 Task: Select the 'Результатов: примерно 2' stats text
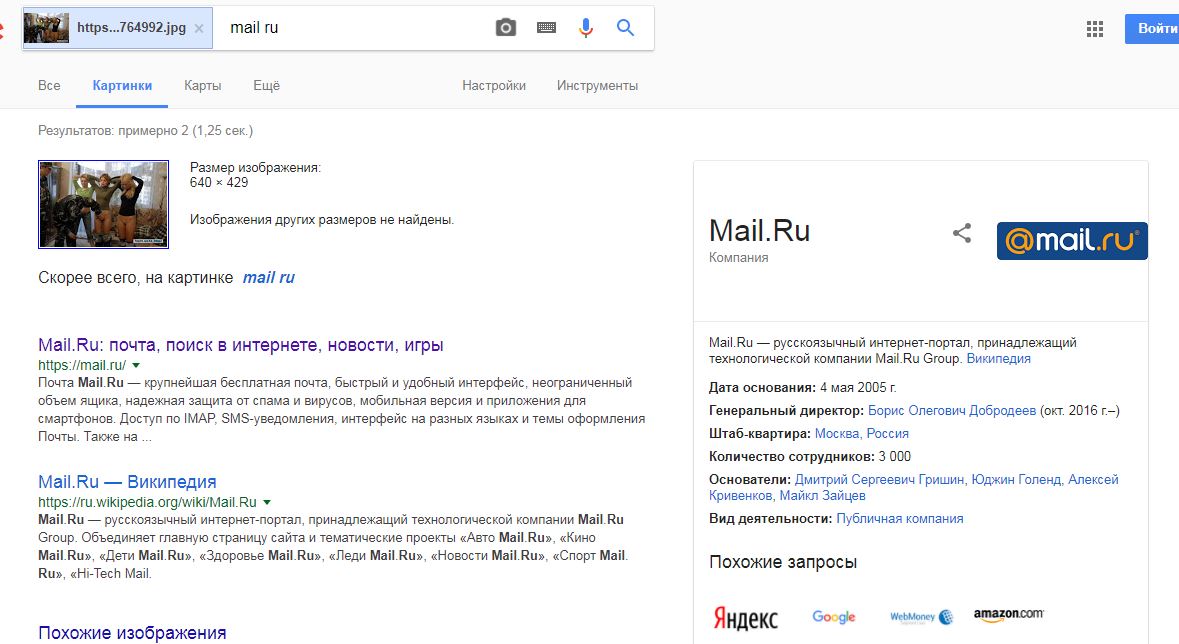click(145, 131)
